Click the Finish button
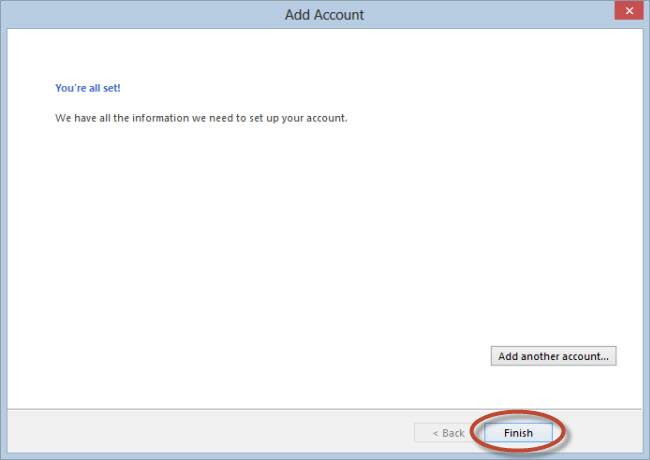Screen dimensions: 650x460 [518, 433]
